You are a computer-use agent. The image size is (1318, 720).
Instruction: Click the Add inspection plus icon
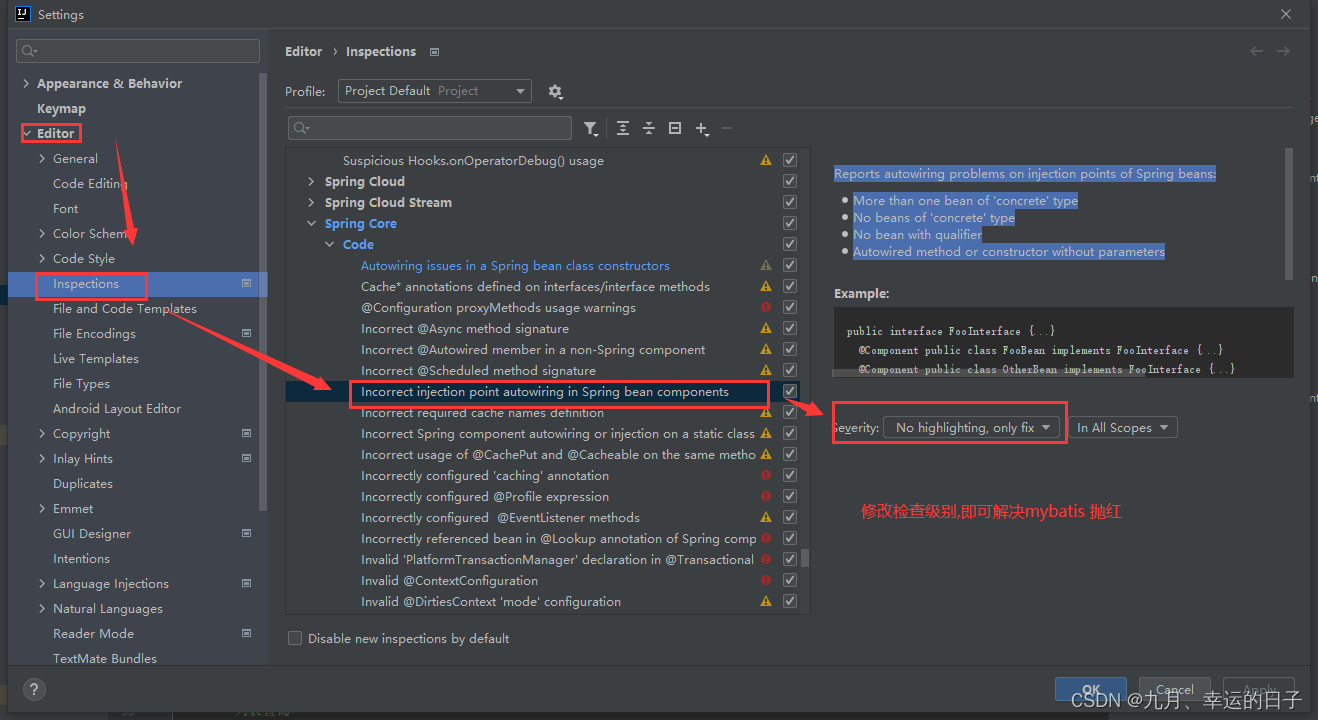702,128
